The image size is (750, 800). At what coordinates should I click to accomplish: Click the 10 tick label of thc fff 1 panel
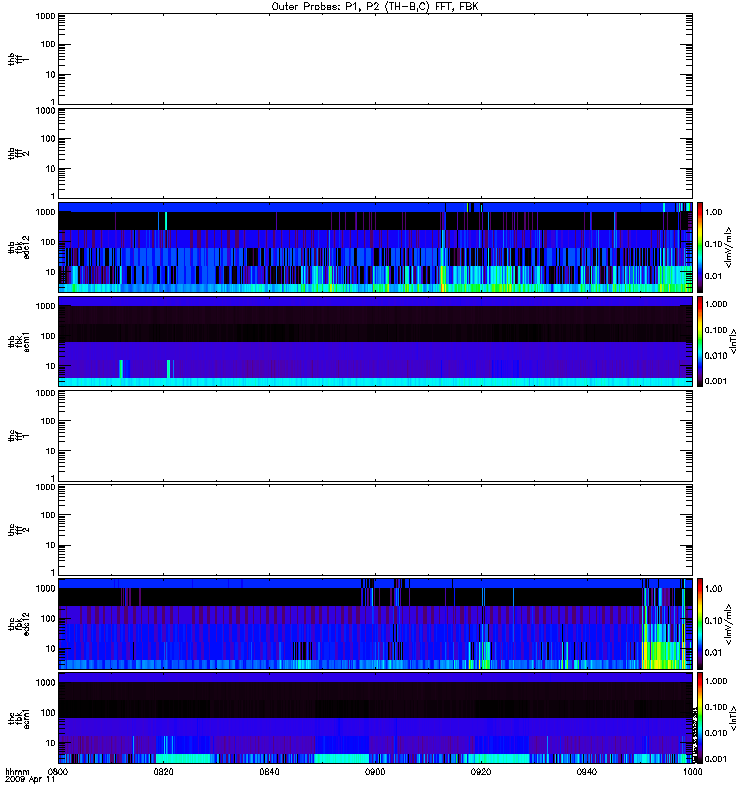coord(51,452)
